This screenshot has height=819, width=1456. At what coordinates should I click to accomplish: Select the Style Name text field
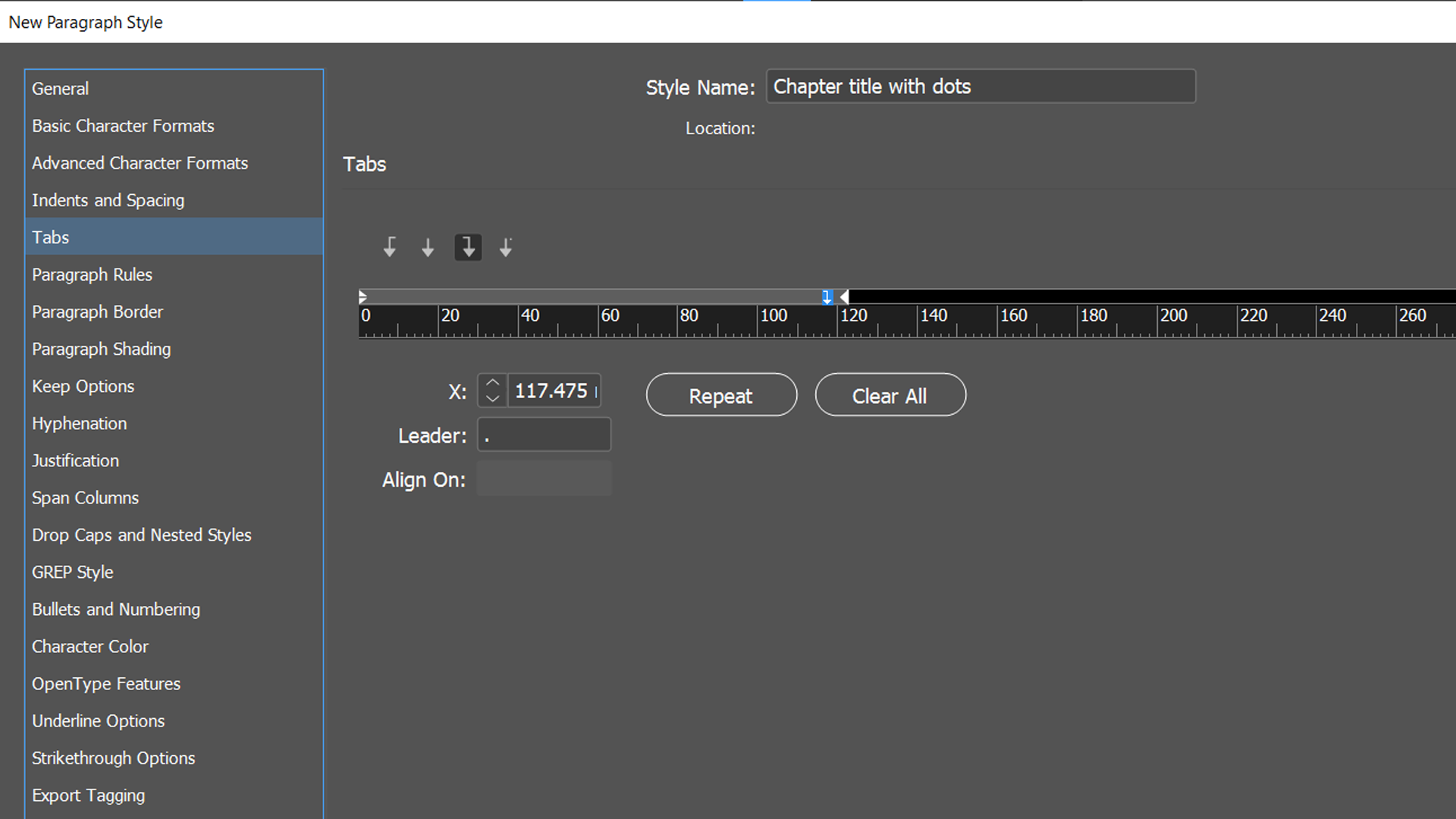pyautogui.click(x=979, y=86)
